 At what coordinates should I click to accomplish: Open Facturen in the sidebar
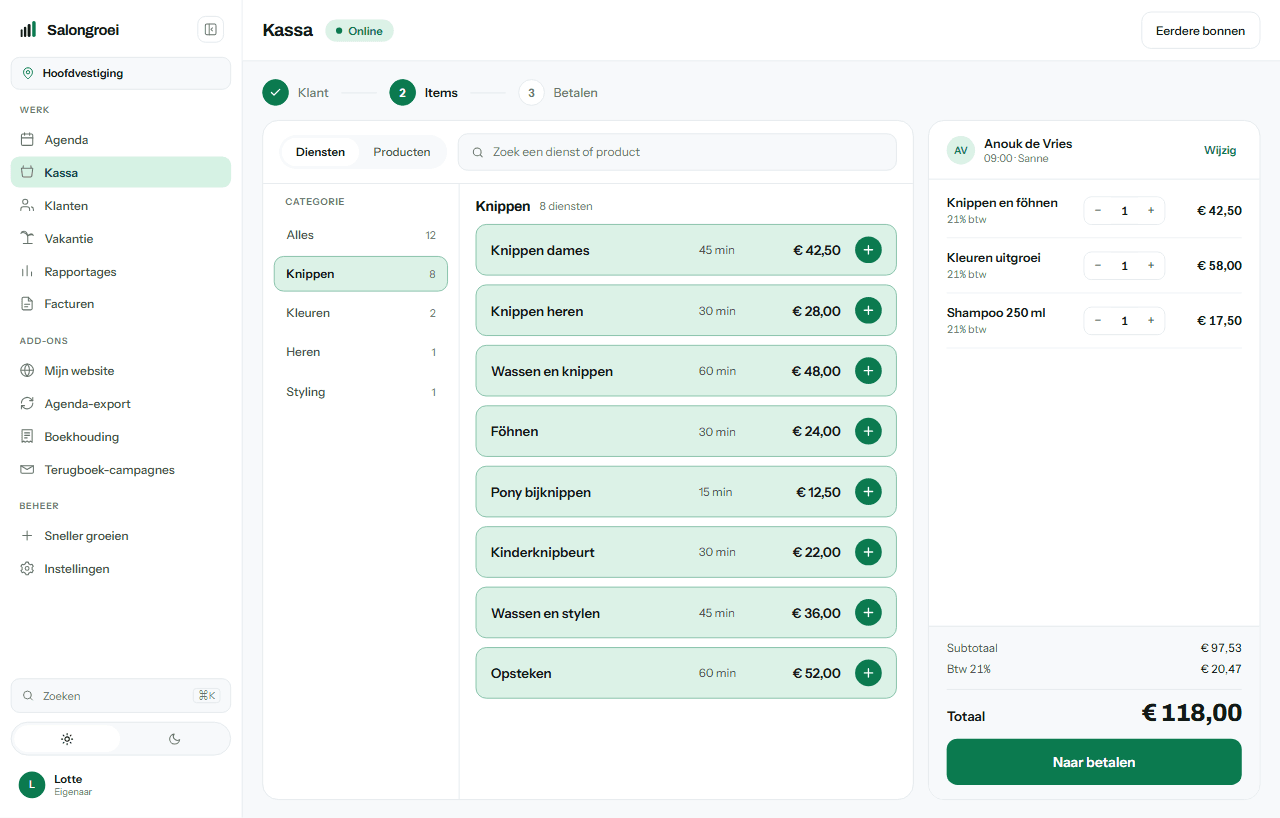[121, 304]
